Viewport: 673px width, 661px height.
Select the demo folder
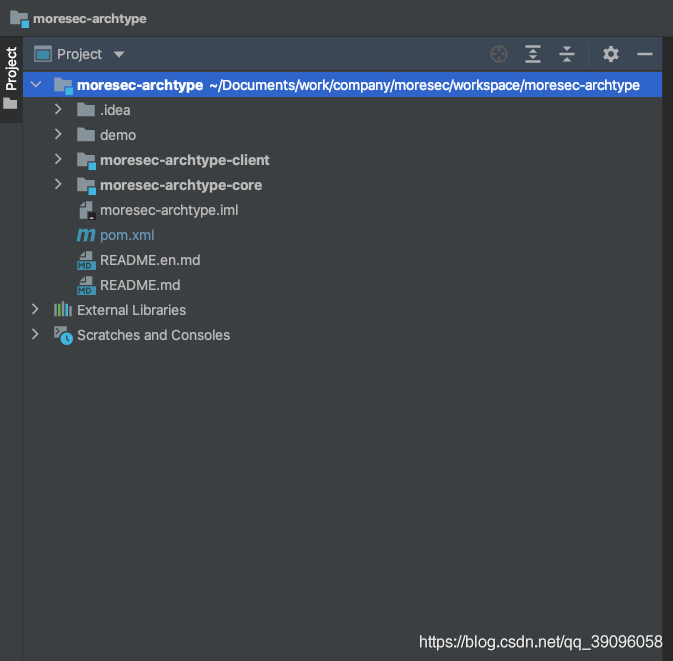pos(118,135)
